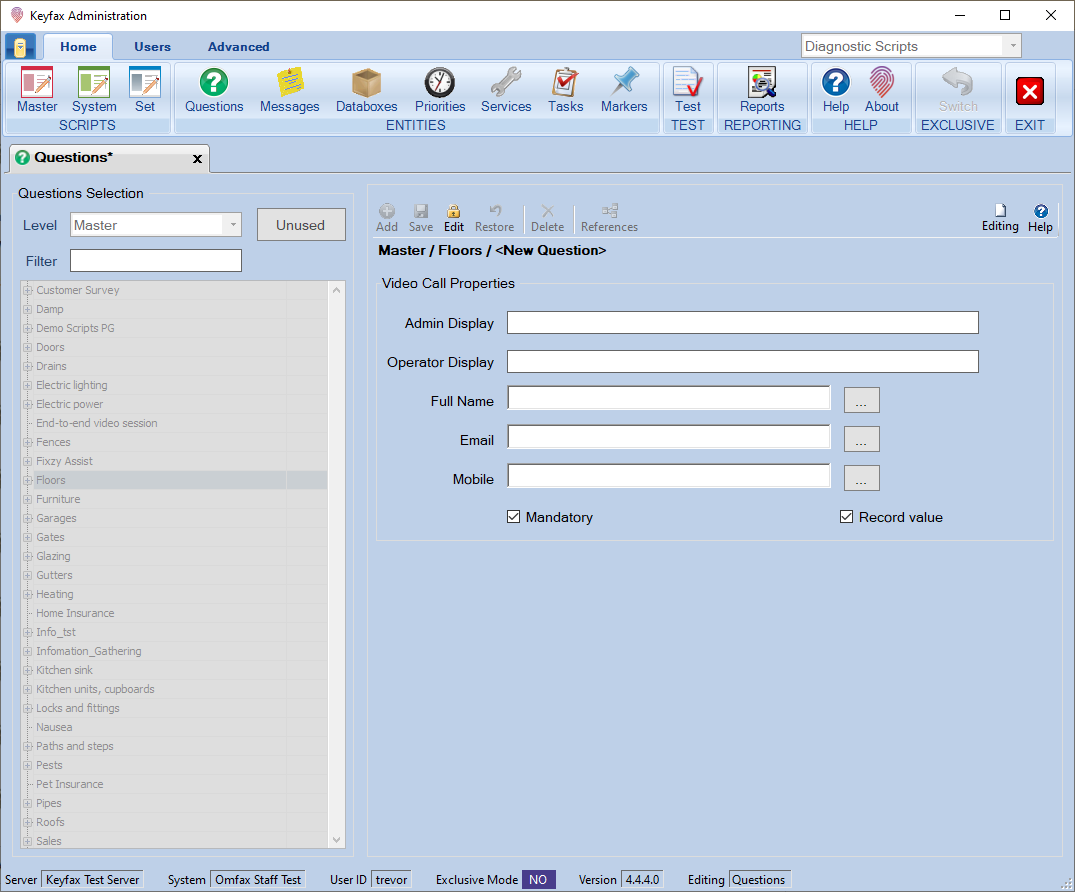Screen dimensions: 1075x892
Task: Click the Unused button
Action: pyautogui.click(x=301, y=225)
